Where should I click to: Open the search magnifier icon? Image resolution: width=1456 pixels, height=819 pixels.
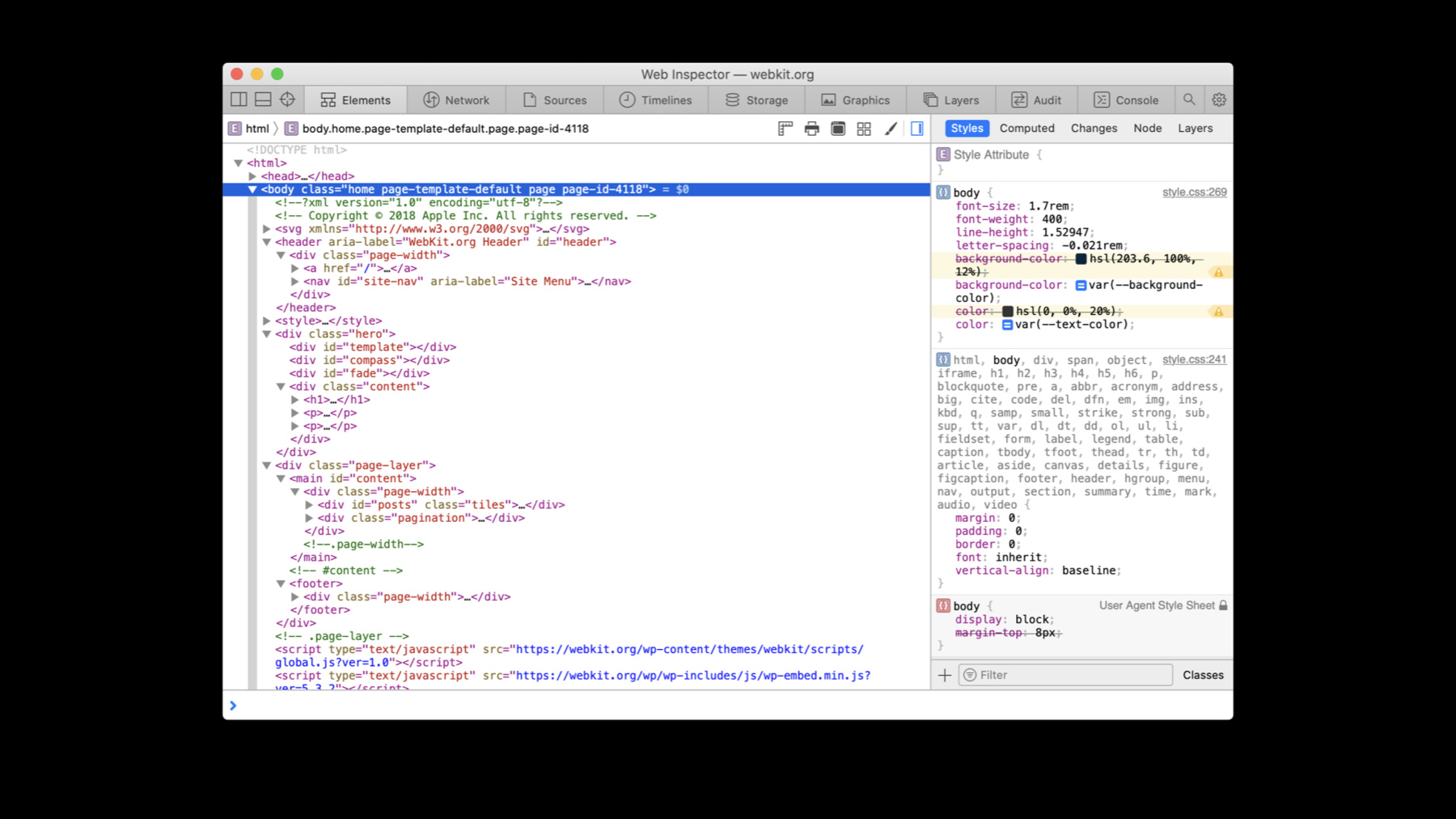pyautogui.click(x=1189, y=100)
